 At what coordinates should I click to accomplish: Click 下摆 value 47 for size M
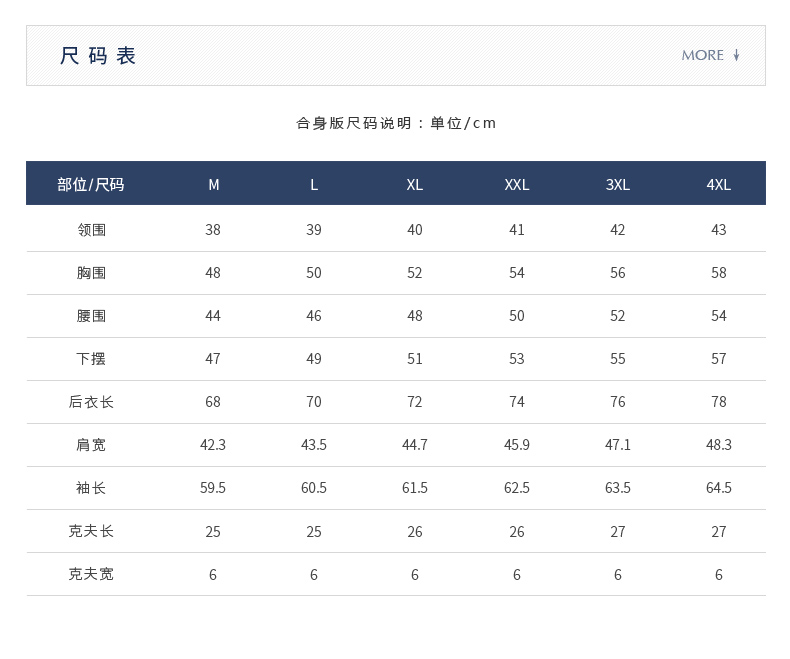point(213,359)
